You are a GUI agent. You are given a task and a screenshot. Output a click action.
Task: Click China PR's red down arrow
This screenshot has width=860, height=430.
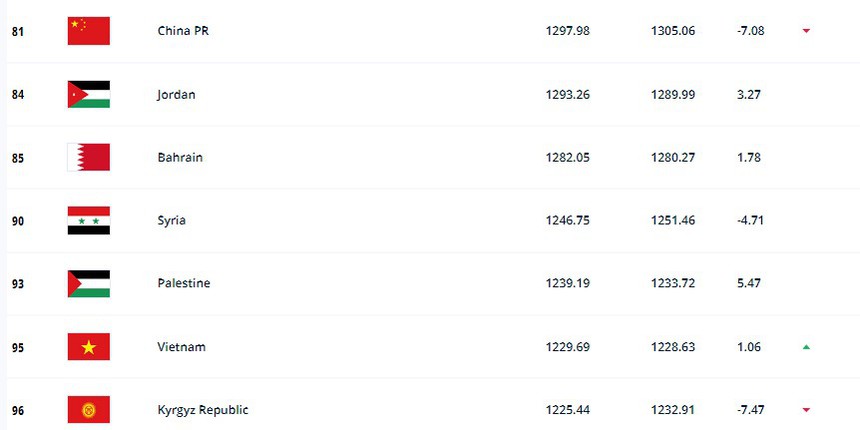tap(806, 31)
